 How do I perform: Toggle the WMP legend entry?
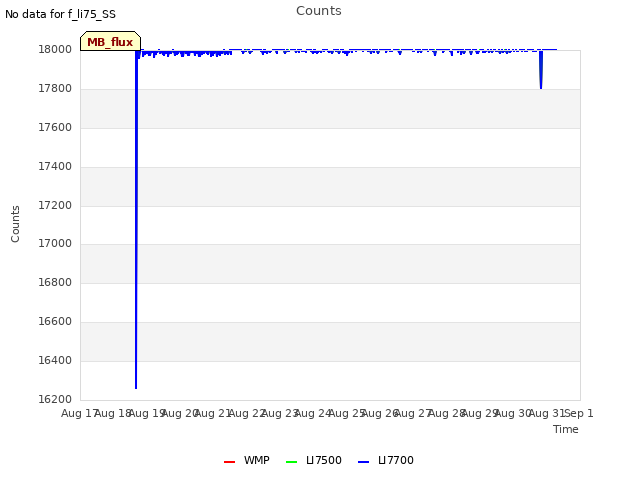click(x=247, y=460)
